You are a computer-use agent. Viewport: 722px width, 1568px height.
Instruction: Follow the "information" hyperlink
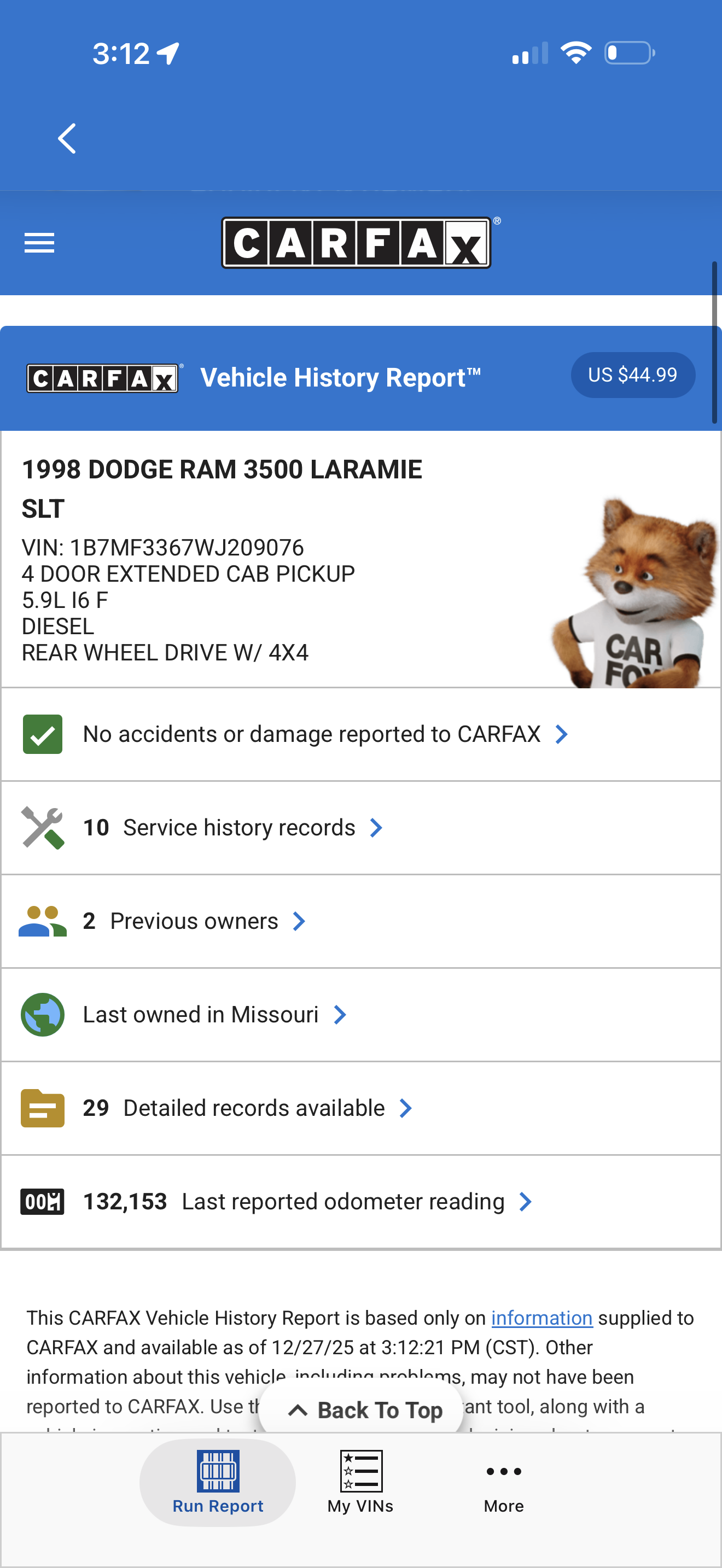tap(542, 1318)
